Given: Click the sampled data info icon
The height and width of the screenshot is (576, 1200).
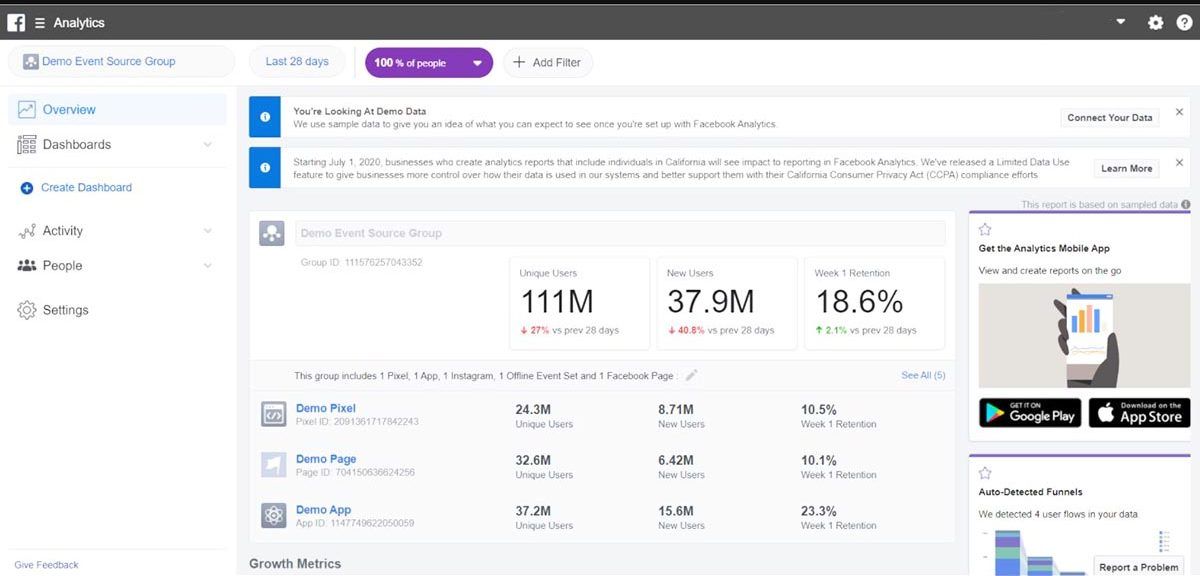Looking at the screenshot, I should click(1185, 204).
